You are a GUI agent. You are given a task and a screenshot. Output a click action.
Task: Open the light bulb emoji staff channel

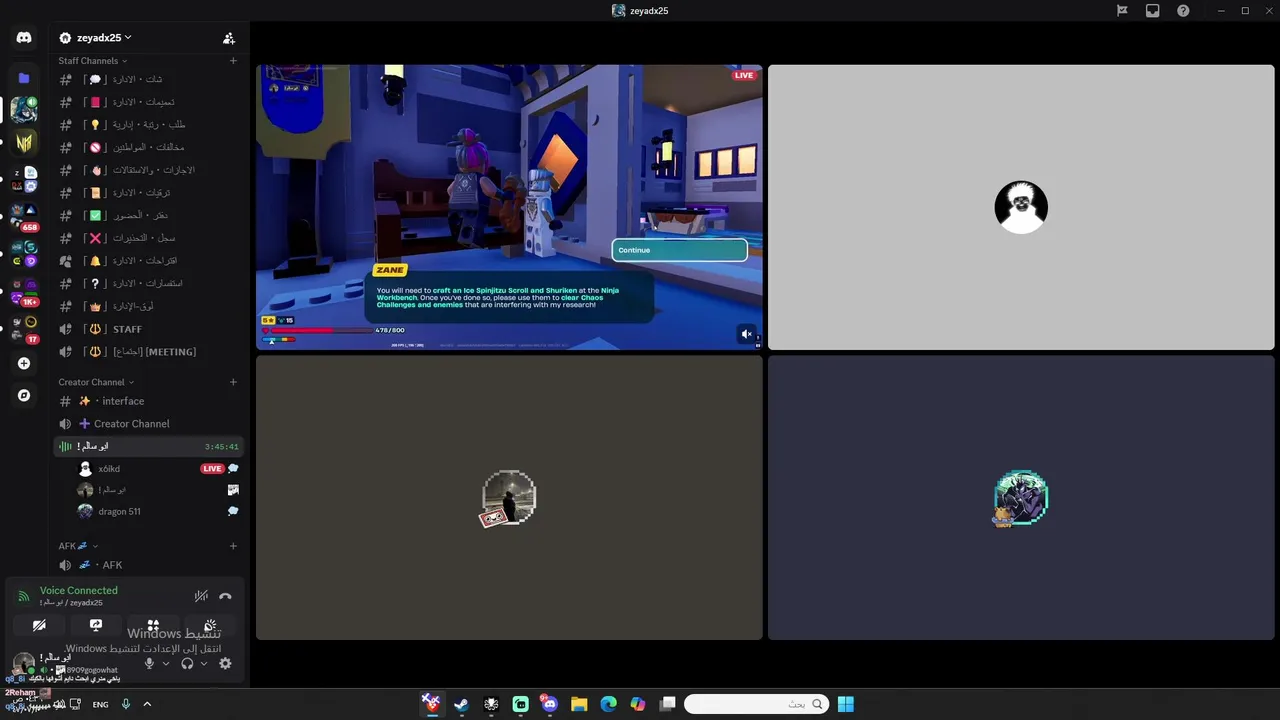click(x=148, y=125)
